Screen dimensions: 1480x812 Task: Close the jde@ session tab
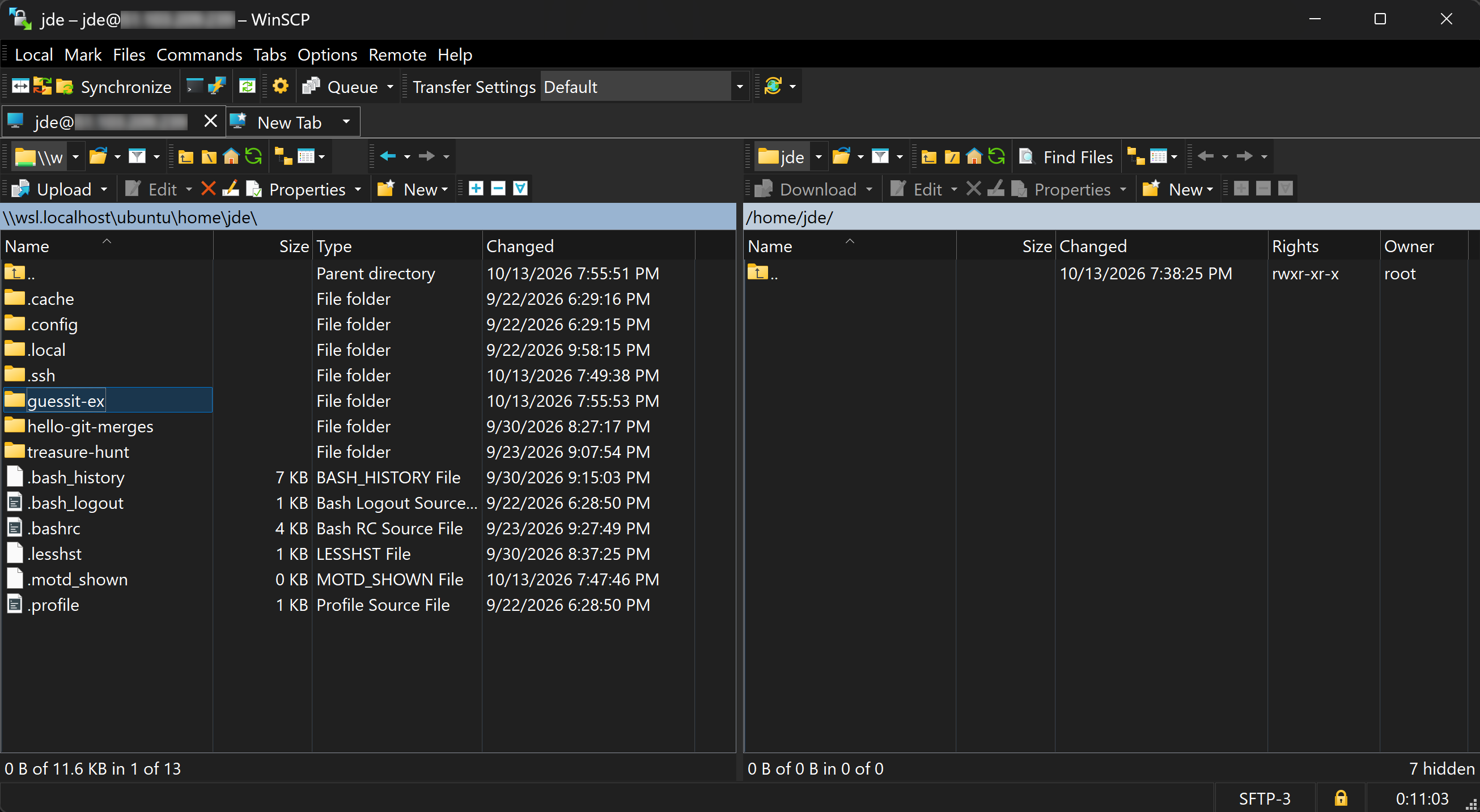click(211, 121)
